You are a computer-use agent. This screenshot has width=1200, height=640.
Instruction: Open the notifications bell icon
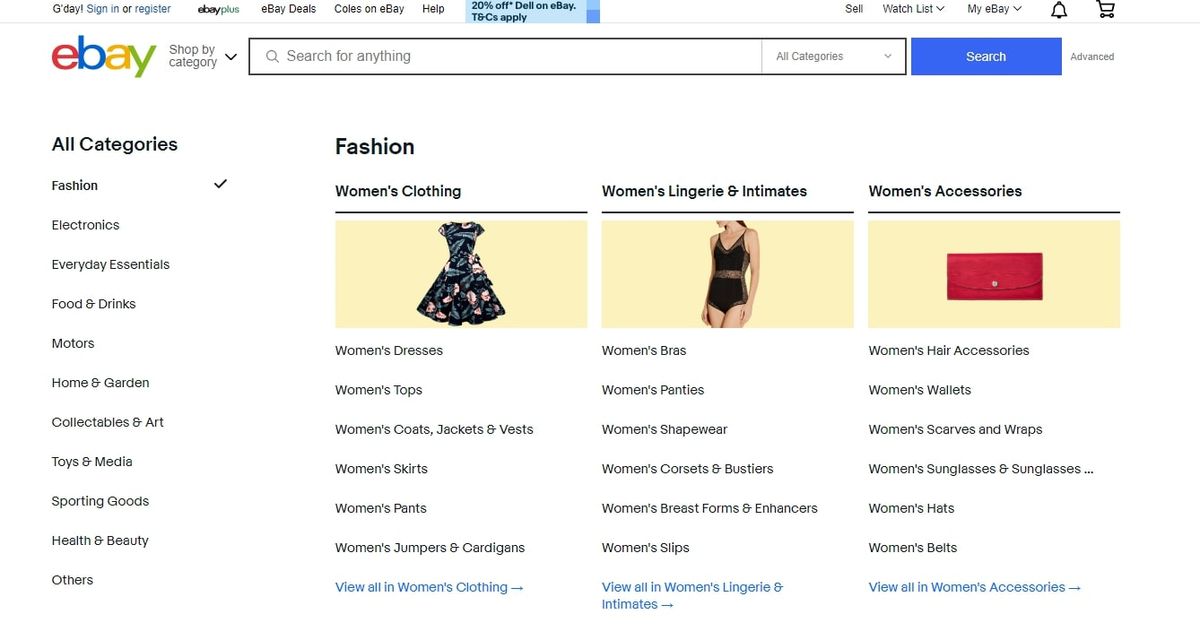tap(1058, 9)
